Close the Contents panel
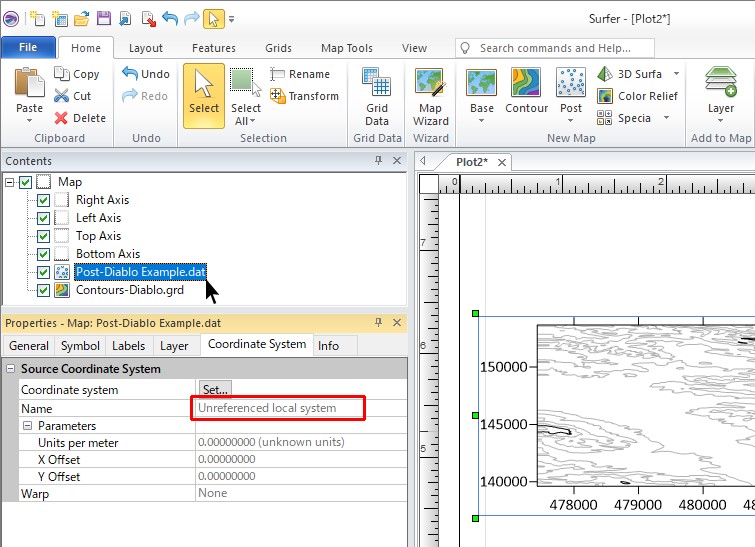 click(397, 160)
